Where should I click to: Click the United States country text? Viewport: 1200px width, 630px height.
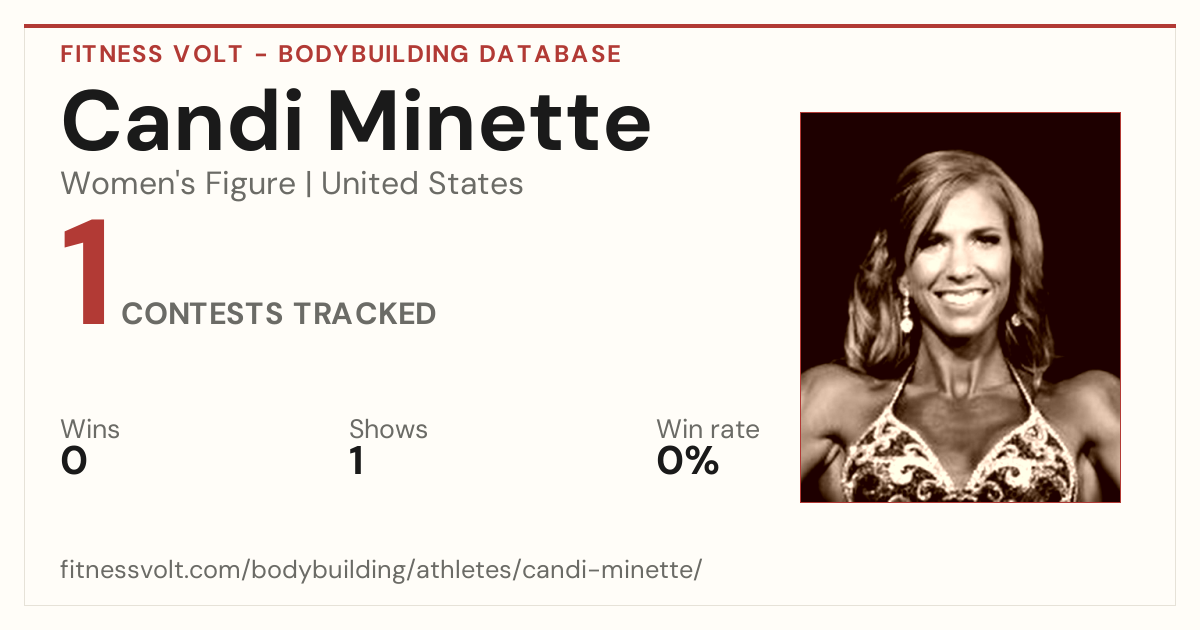click(422, 184)
